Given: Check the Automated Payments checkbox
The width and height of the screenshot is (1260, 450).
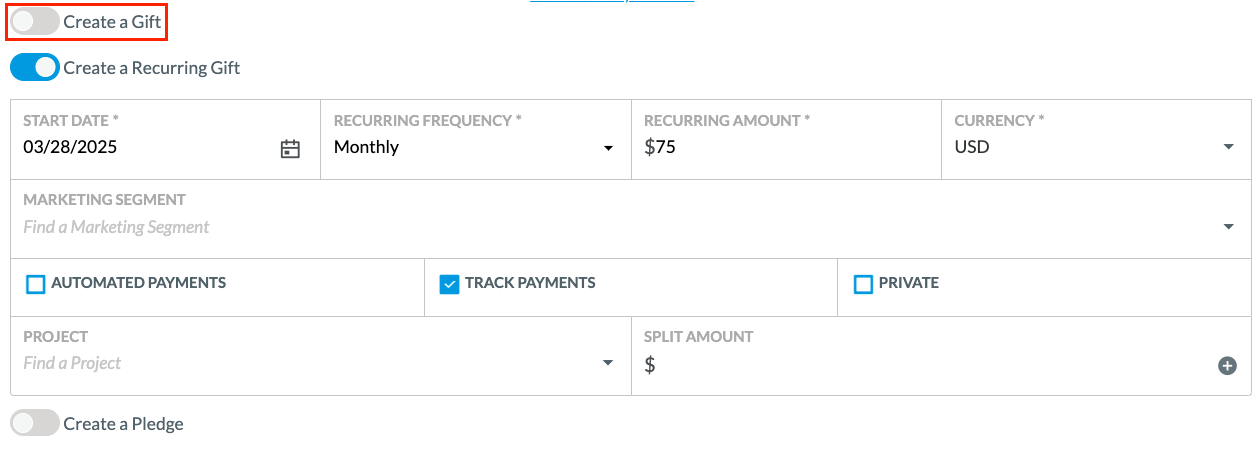Looking at the screenshot, I should point(36,284).
